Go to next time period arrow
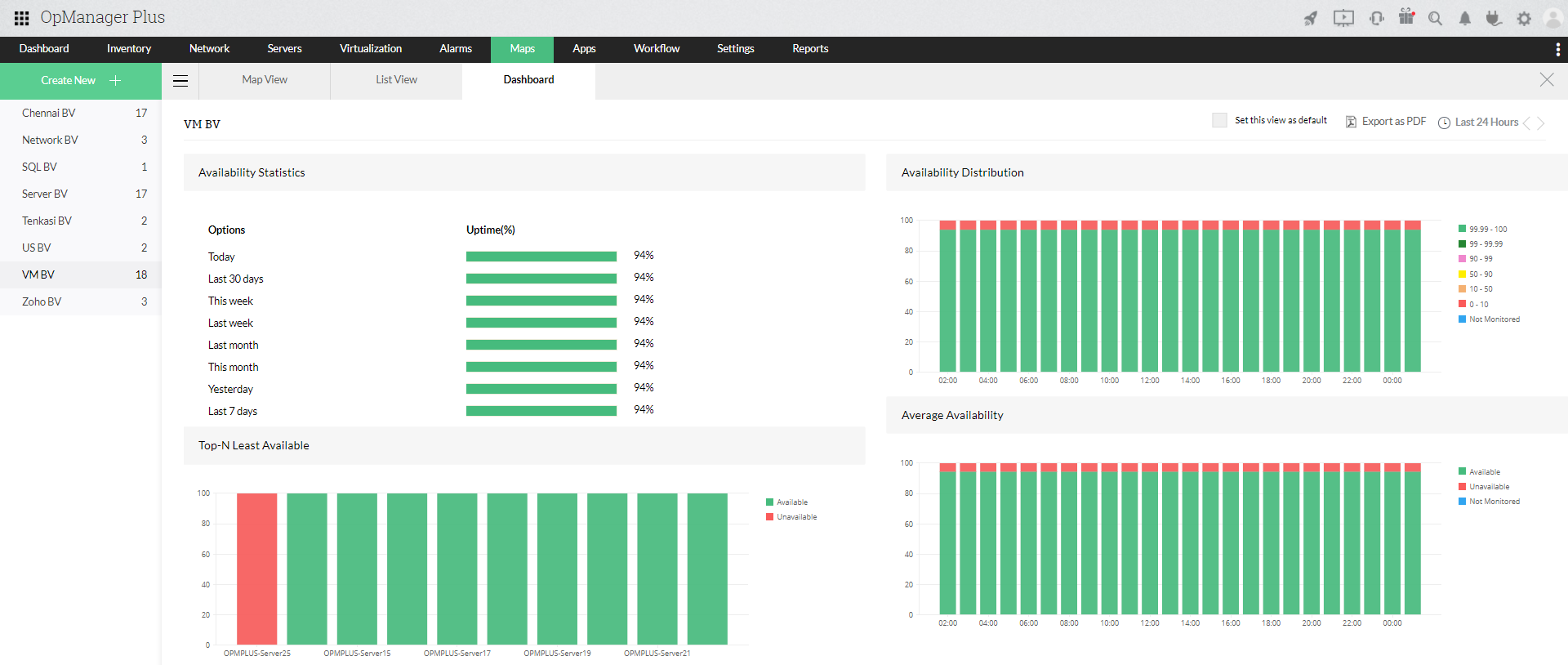 pyautogui.click(x=1541, y=123)
